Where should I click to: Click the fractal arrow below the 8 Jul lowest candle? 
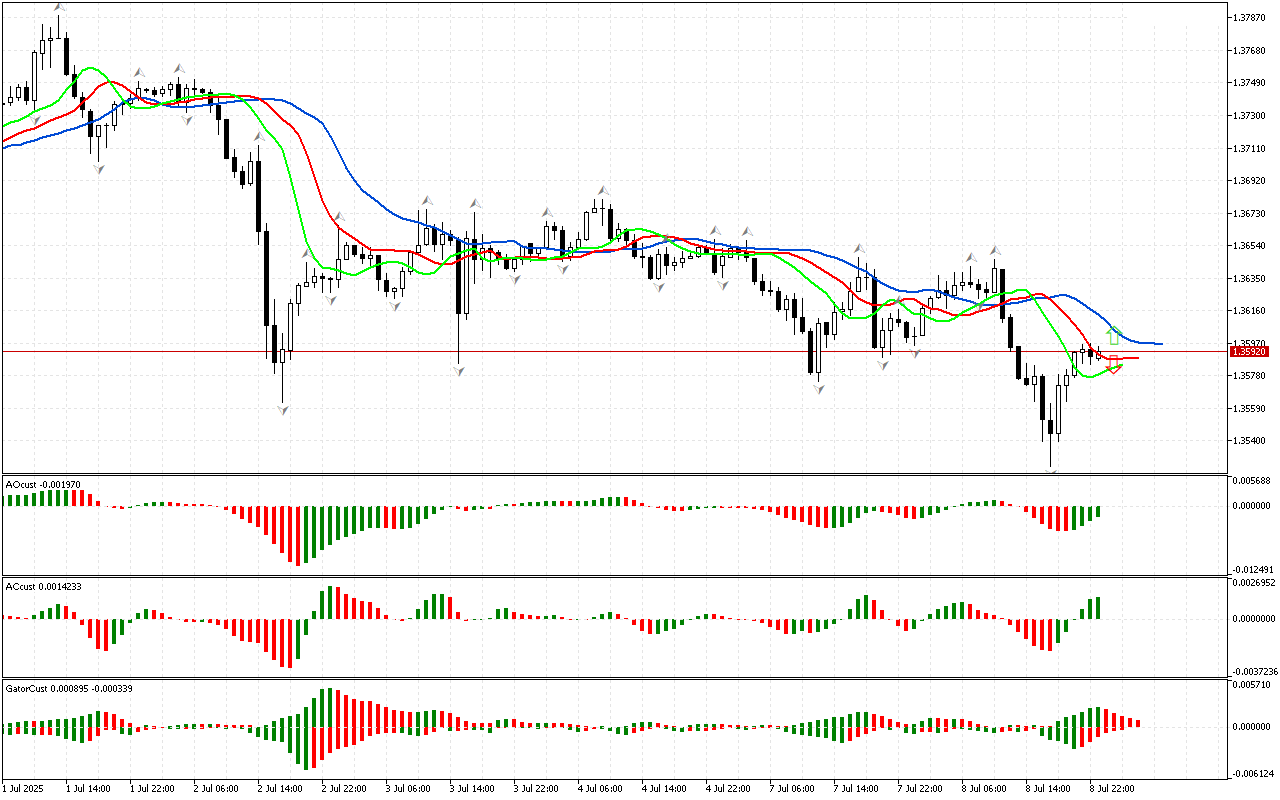(x=1051, y=471)
